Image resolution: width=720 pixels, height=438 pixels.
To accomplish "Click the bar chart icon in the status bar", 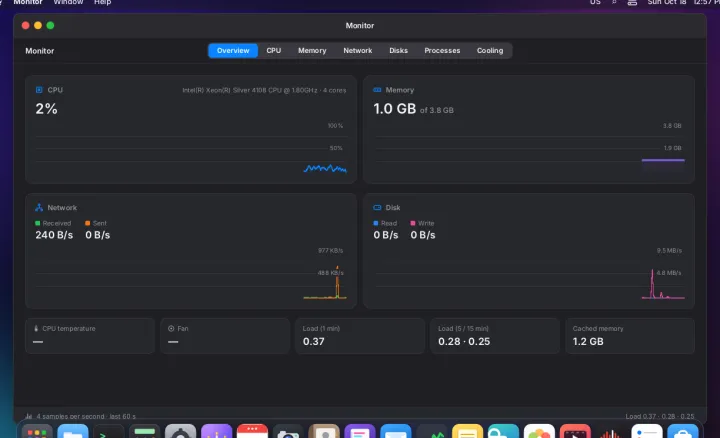I will pos(28,416).
